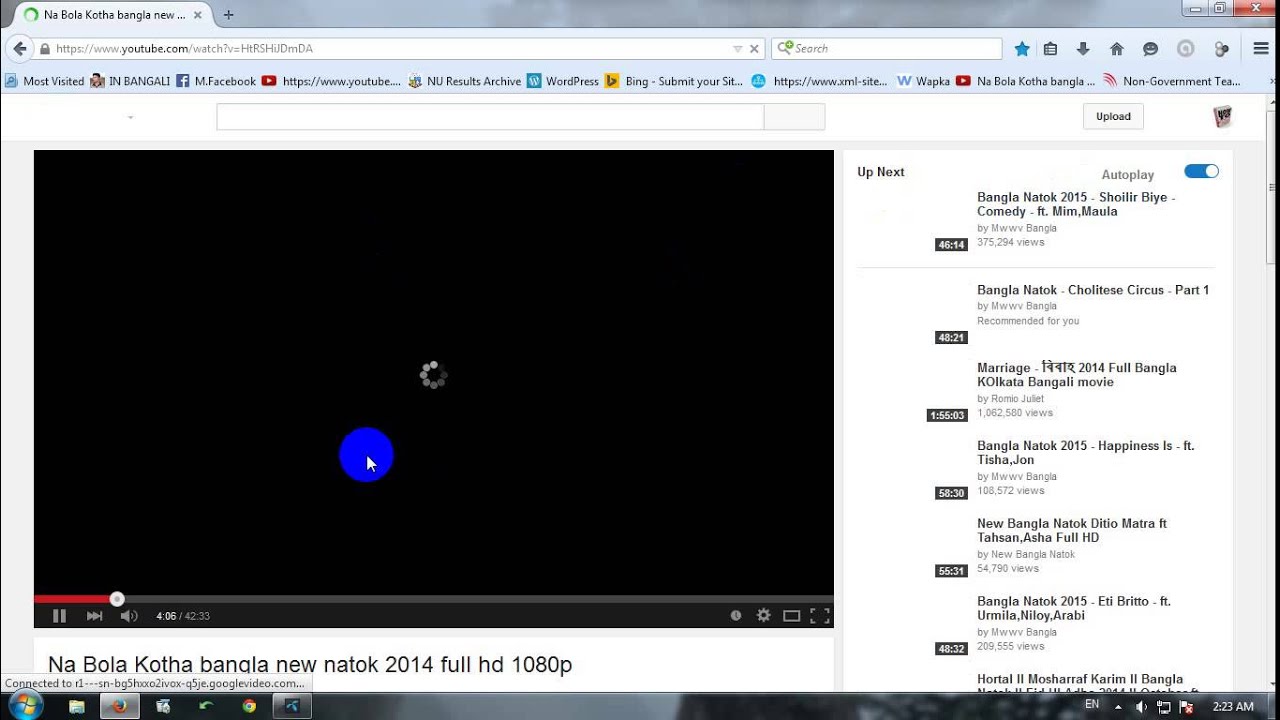
Task: Open Bangla Natok 2015 Shoilir Biye video
Action: coord(1076,204)
